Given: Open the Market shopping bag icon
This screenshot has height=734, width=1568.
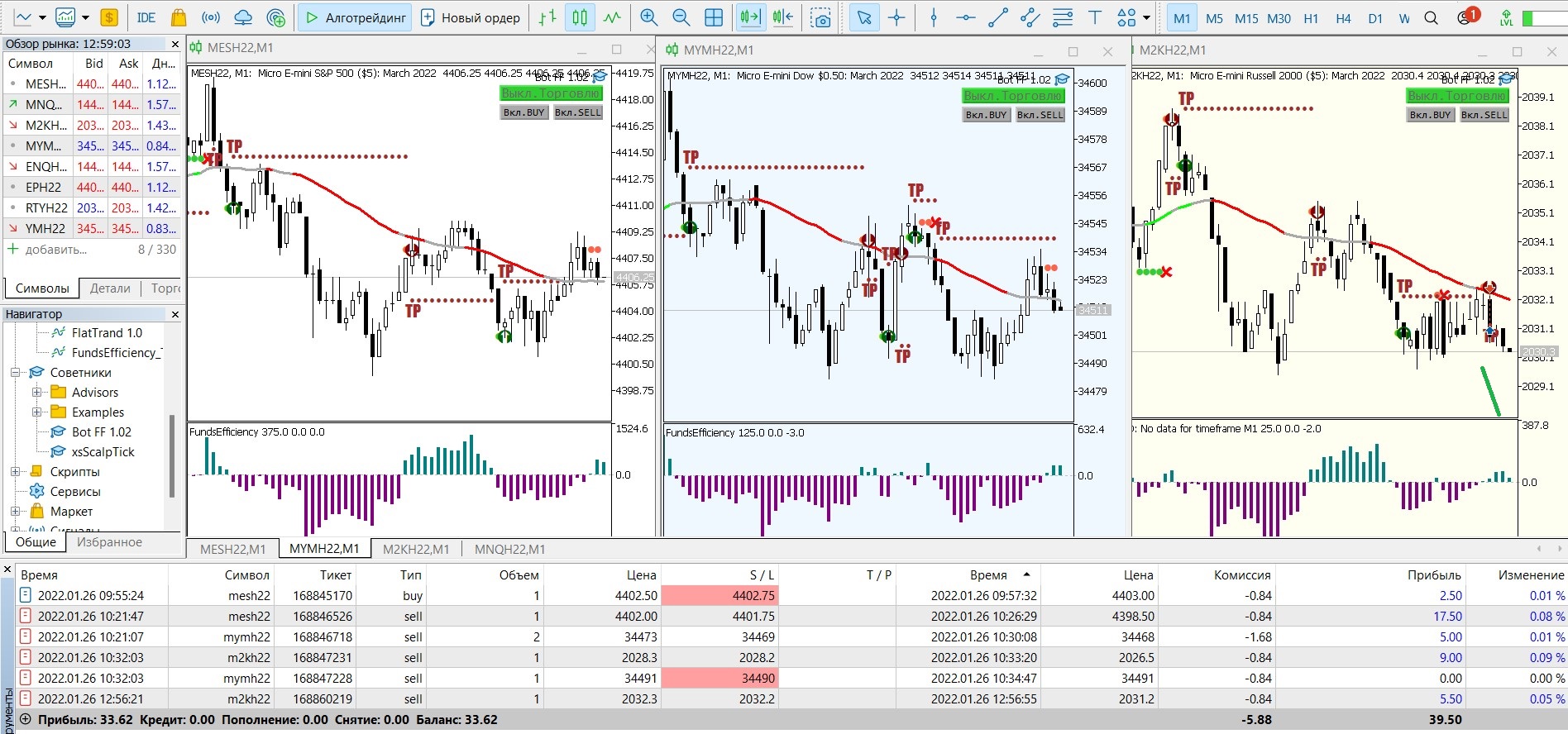Looking at the screenshot, I should tap(179, 17).
